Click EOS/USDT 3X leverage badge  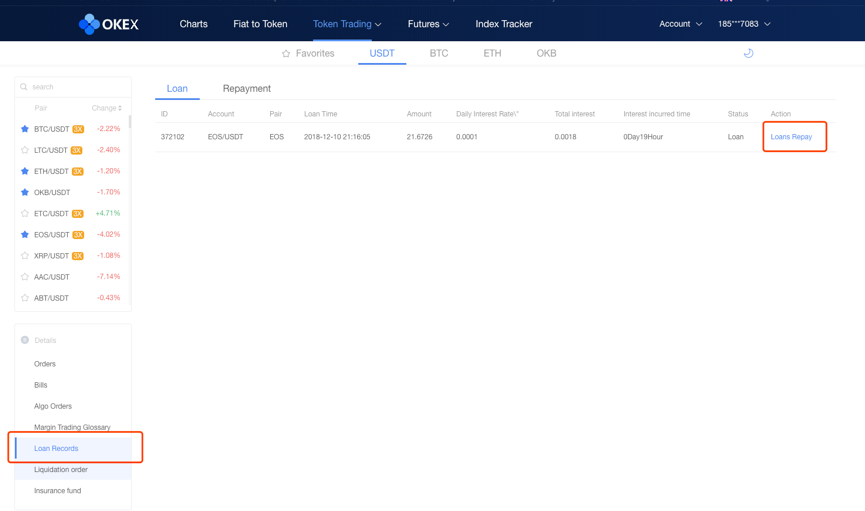coord(78,235)
